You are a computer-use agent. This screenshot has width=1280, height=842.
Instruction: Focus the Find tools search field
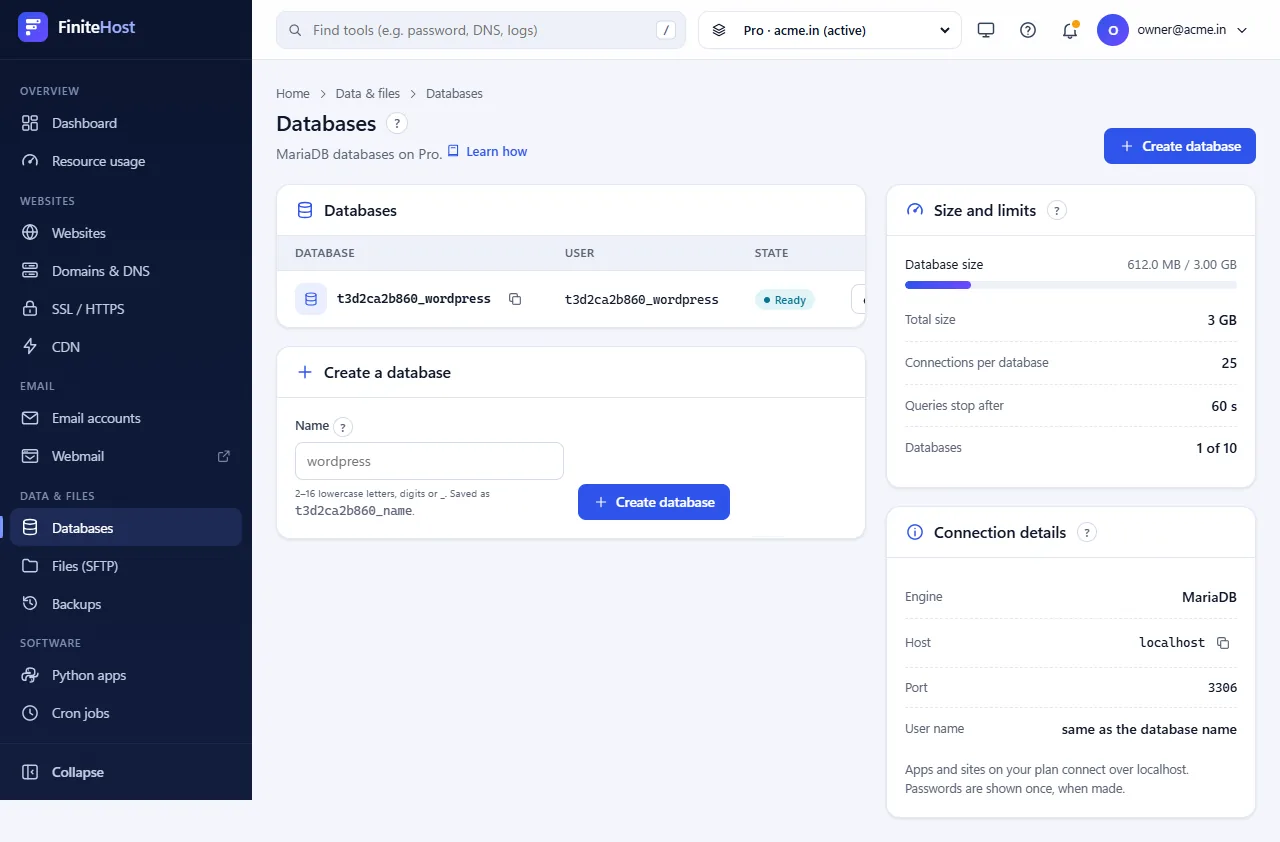(x=481, y=30)
